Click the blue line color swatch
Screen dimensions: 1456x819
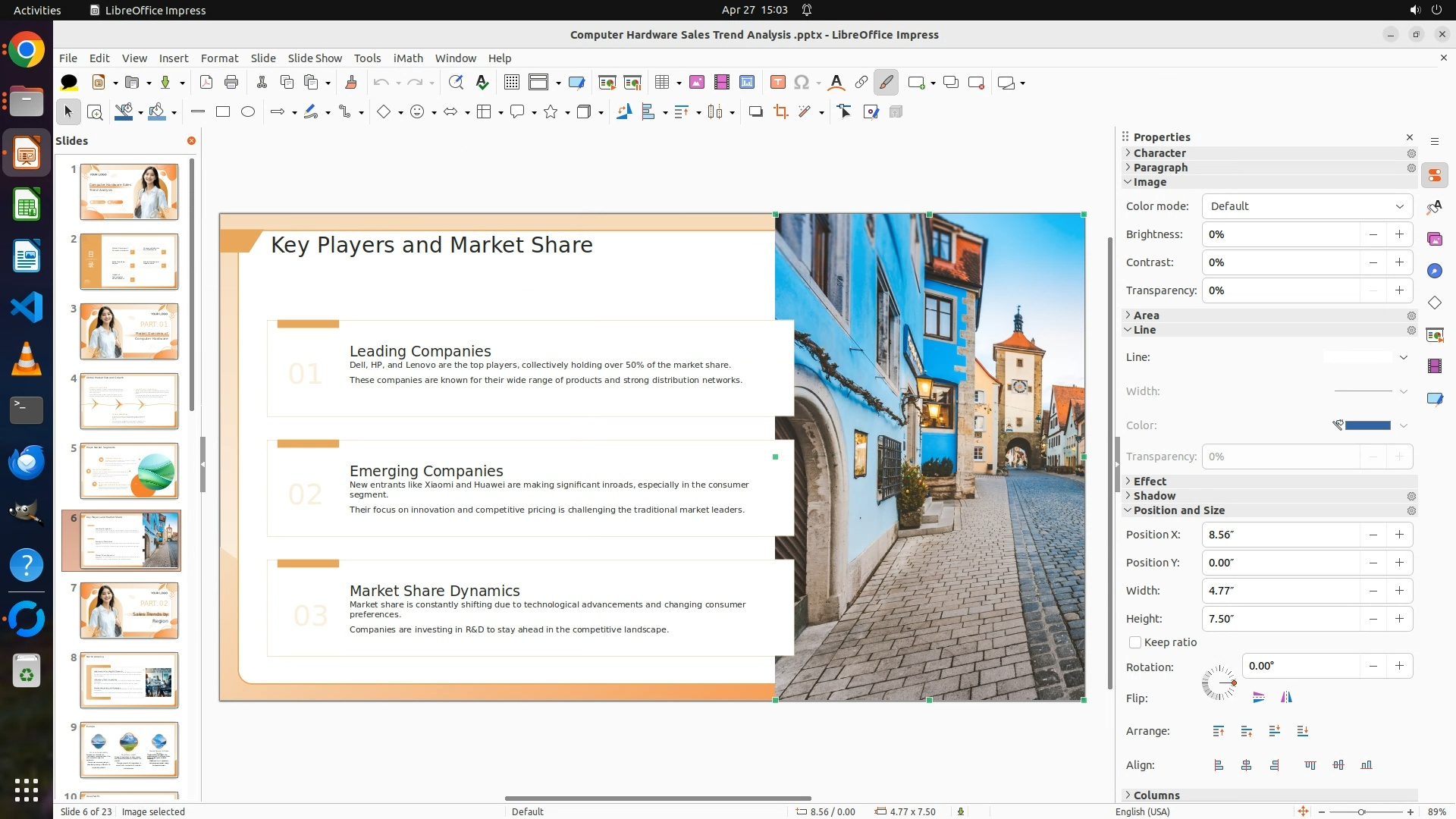(1367, 425)
